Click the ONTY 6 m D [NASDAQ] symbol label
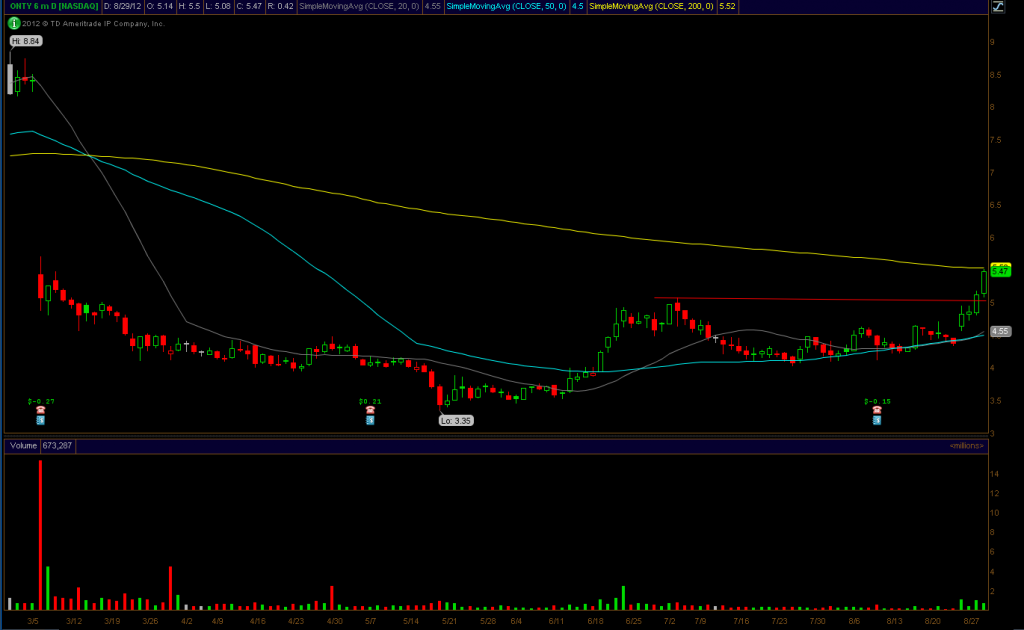 (54, 6)
